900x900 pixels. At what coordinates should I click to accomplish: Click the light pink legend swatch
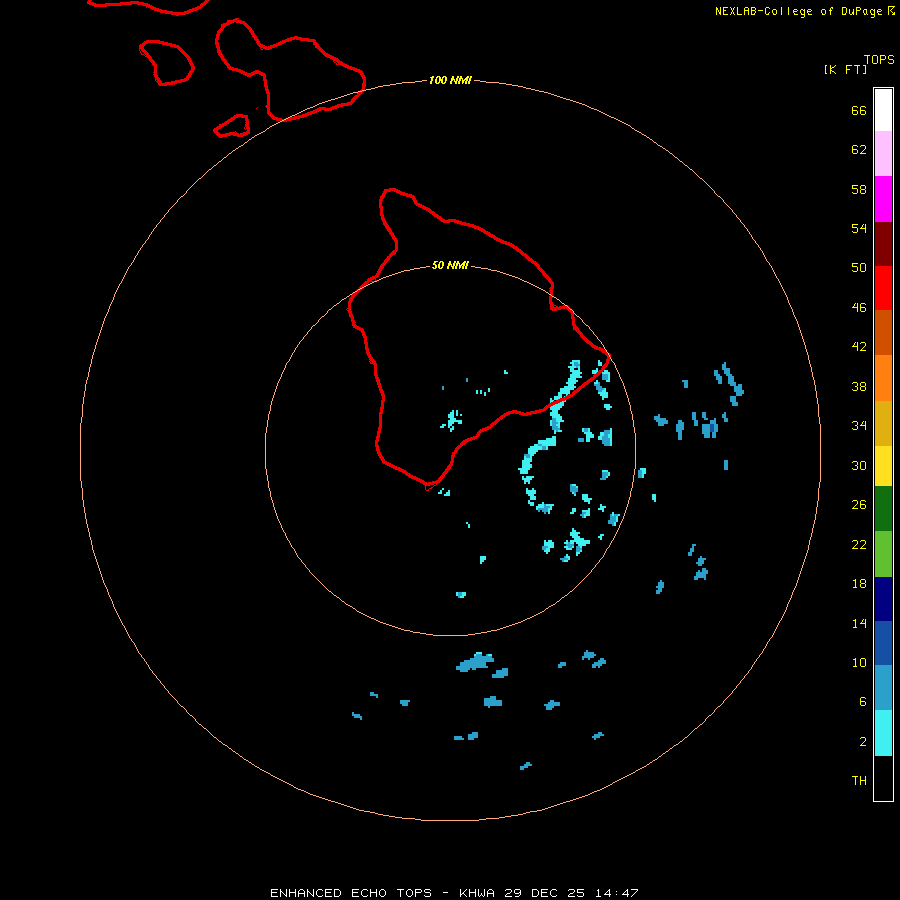click(x=883, y=153)
